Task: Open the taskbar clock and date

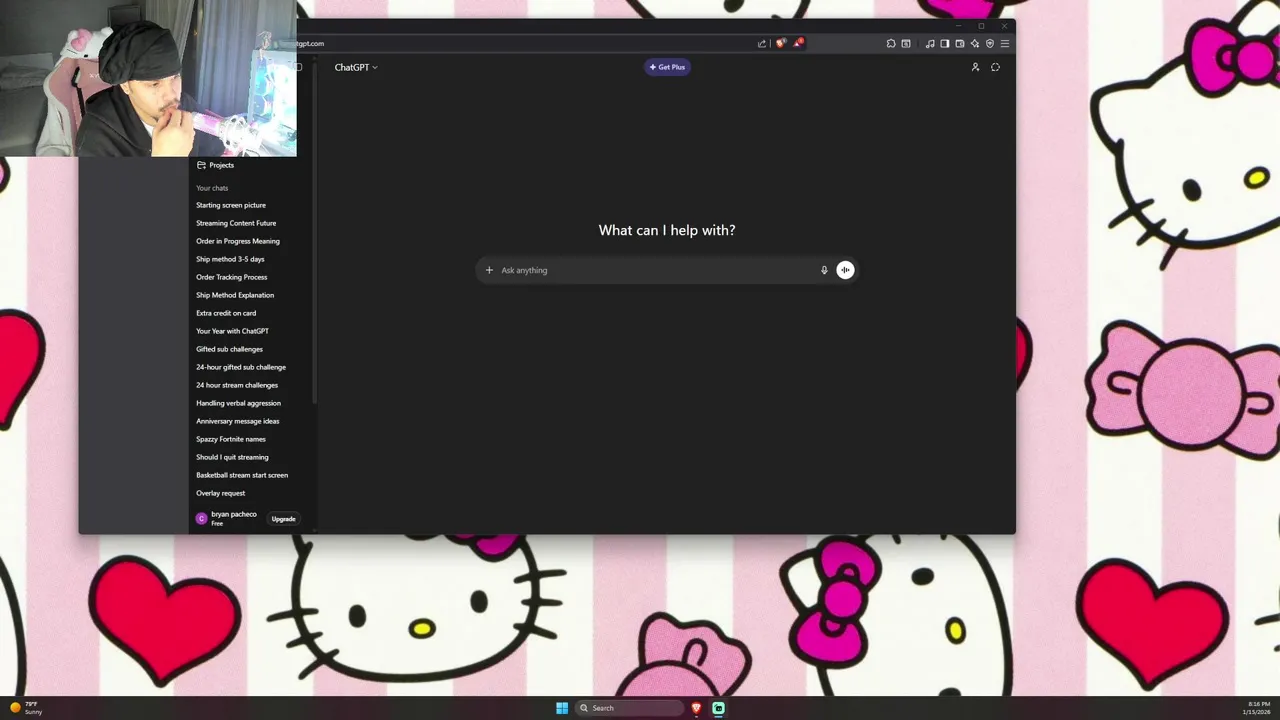Action: pyautogui.click(x=1257, y=708)
